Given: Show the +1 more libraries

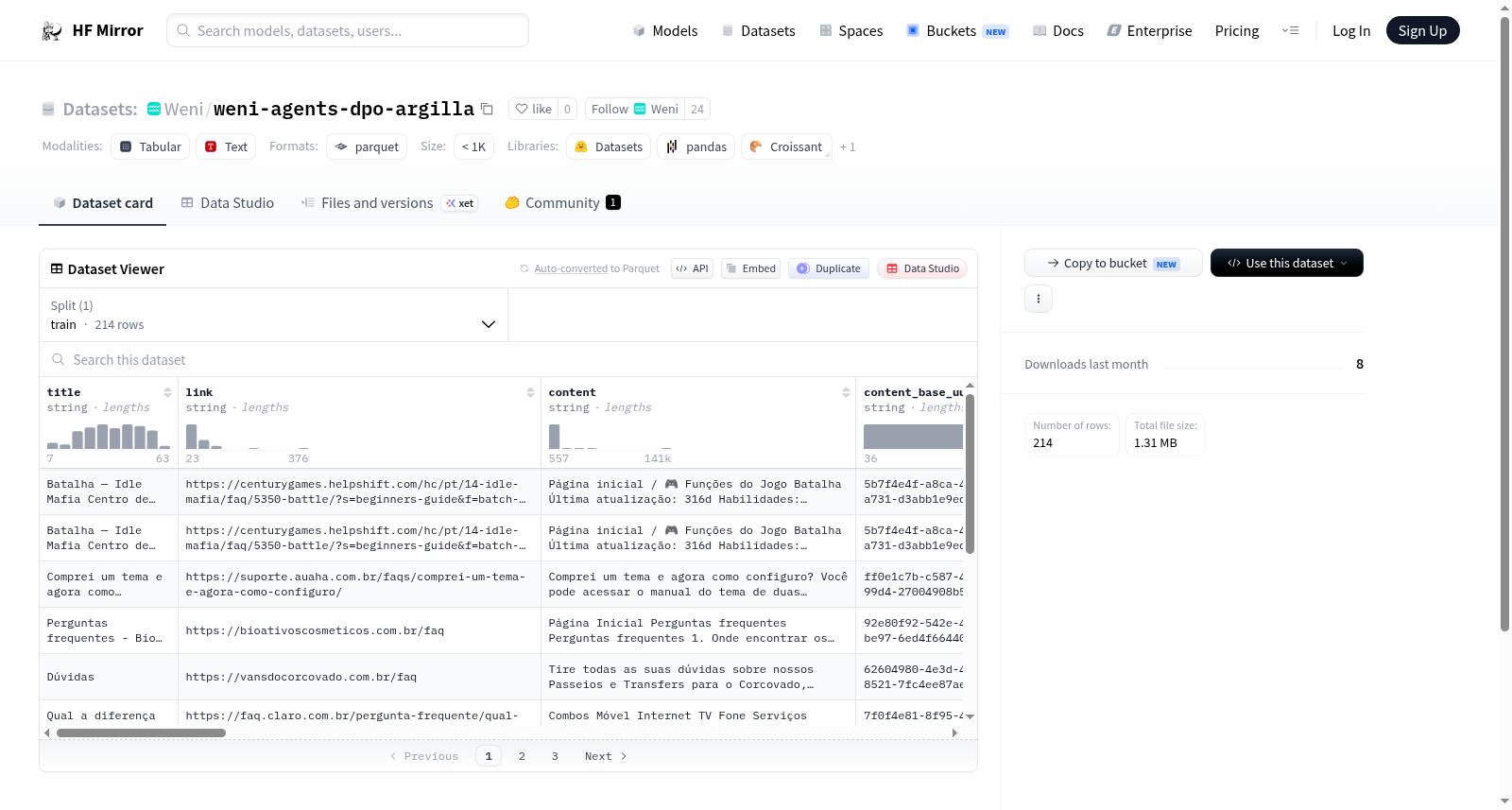Looking at the screenshot, I should pos(848,146).
